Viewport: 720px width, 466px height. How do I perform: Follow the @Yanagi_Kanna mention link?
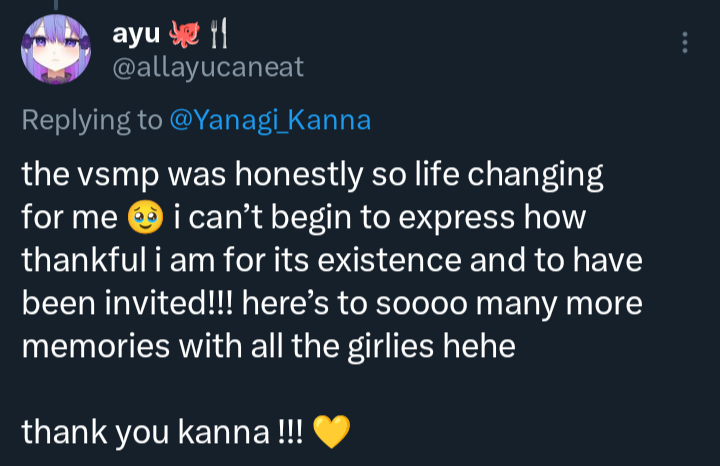pos(270,121)
